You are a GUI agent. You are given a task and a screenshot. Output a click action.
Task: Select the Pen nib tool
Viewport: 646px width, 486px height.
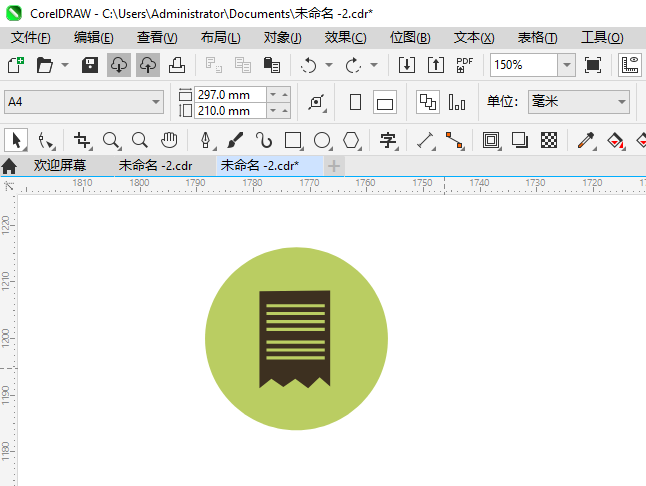(x=206, y=140)
